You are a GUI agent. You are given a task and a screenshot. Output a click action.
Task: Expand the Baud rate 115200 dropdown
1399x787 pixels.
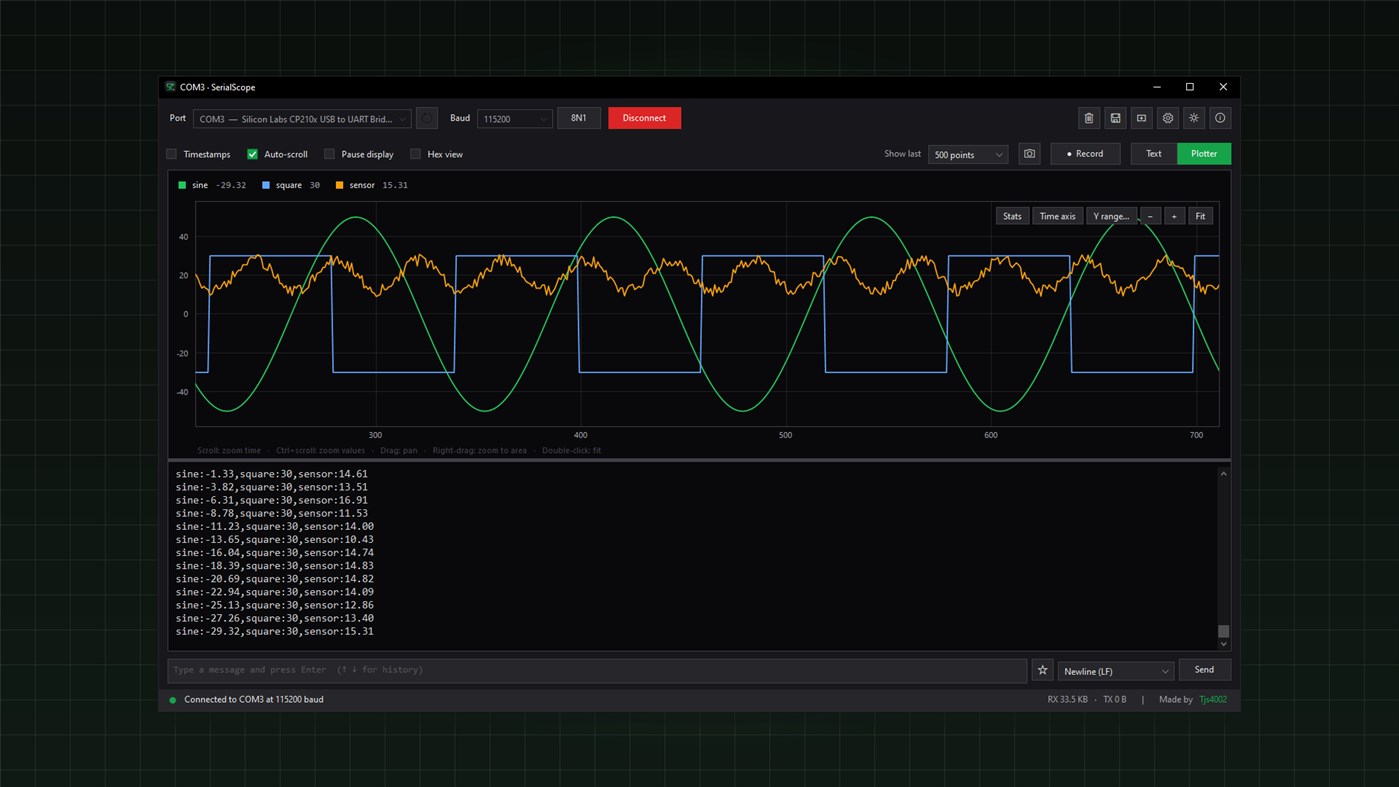coord(515,119)
